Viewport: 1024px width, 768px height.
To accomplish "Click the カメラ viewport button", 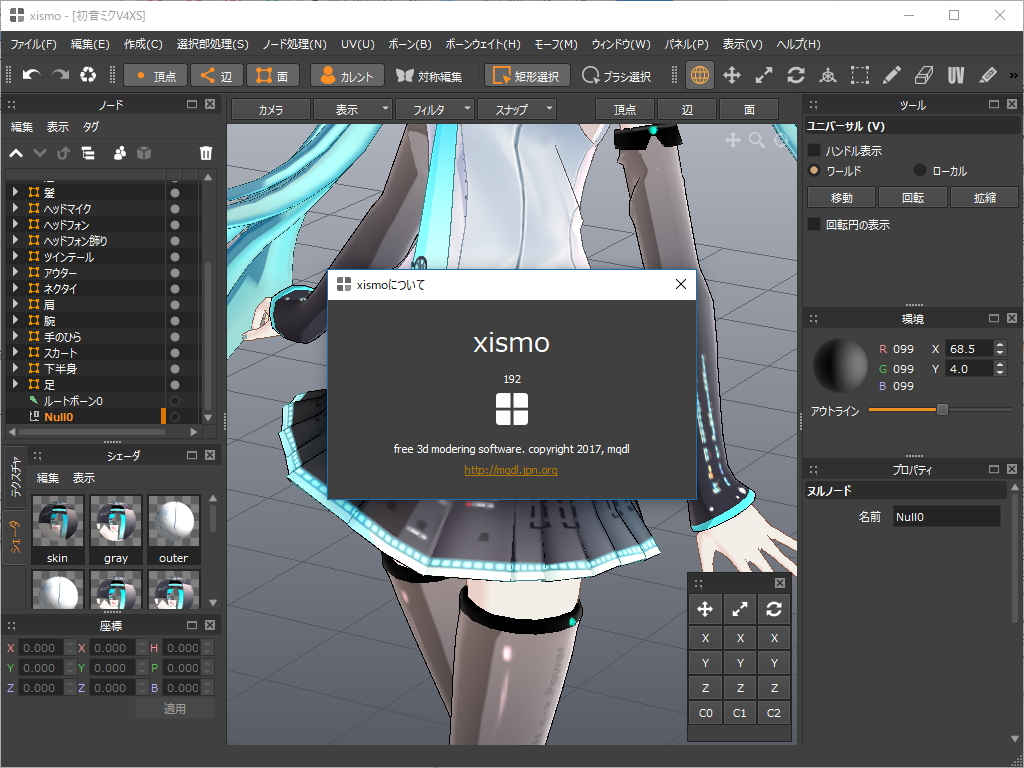I will (x=270, y=109).
